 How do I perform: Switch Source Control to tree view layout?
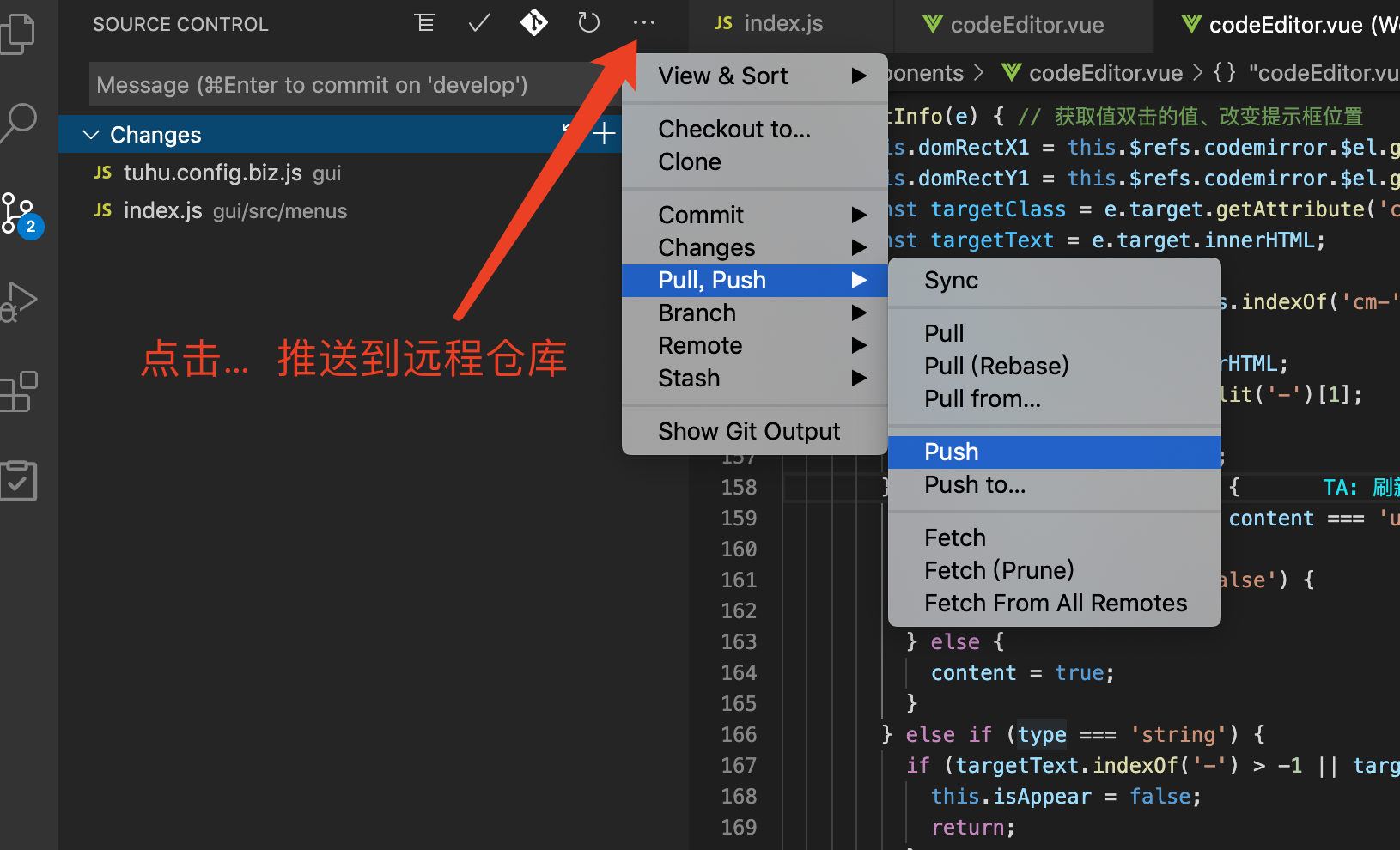pos(424,23)
